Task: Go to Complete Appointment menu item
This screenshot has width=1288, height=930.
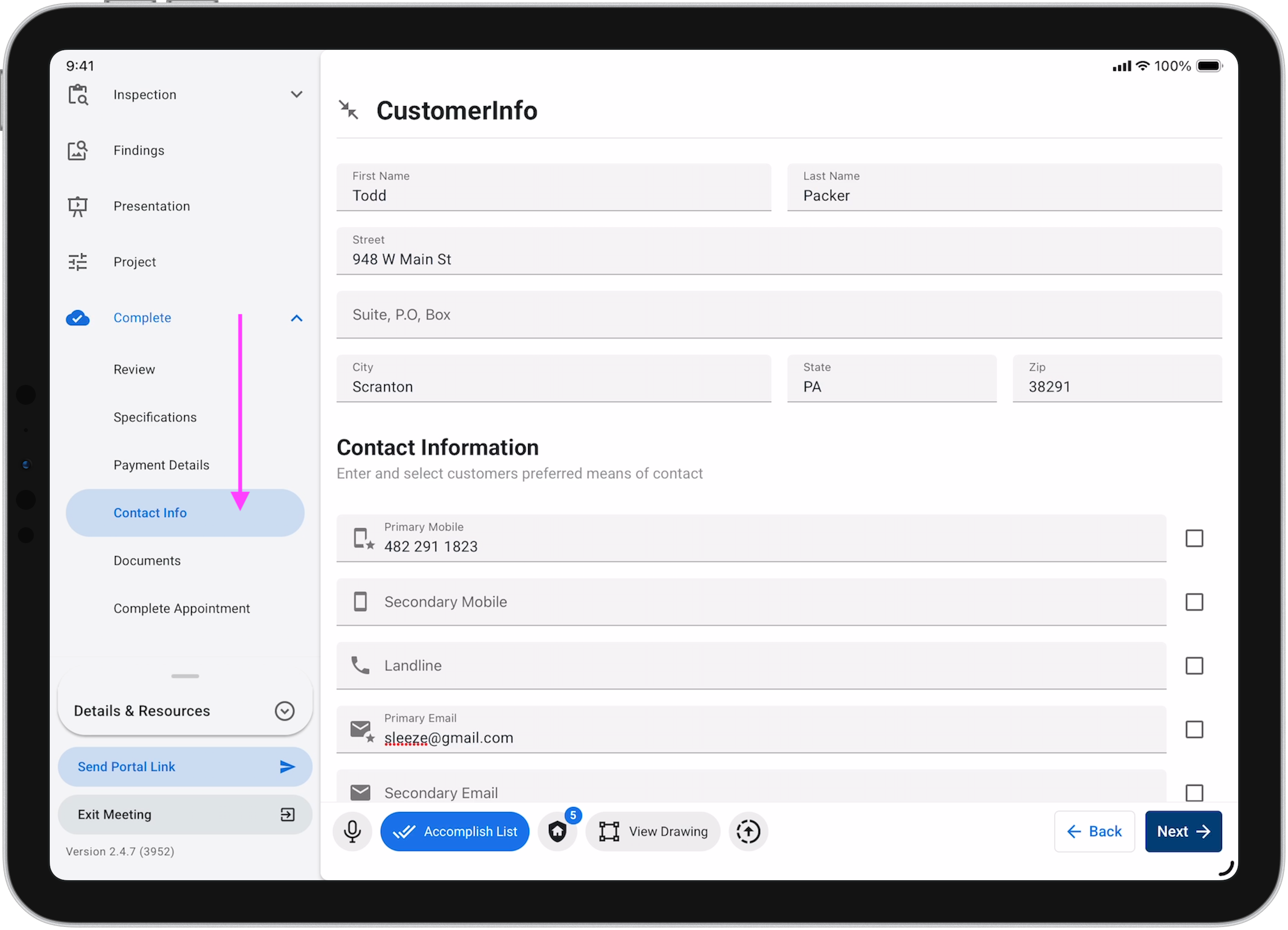Action: [182, 608]
